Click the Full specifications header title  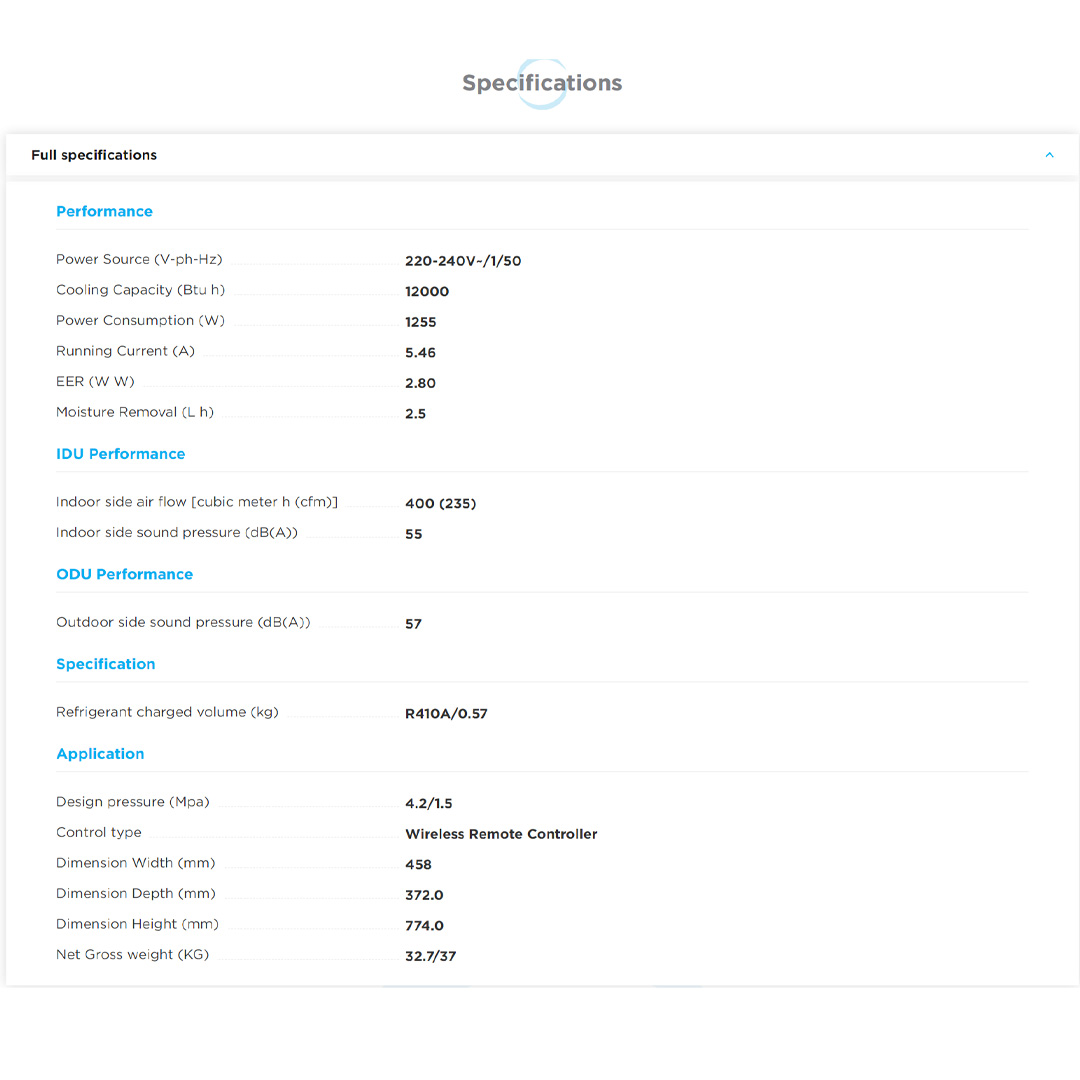pos(94,155)
